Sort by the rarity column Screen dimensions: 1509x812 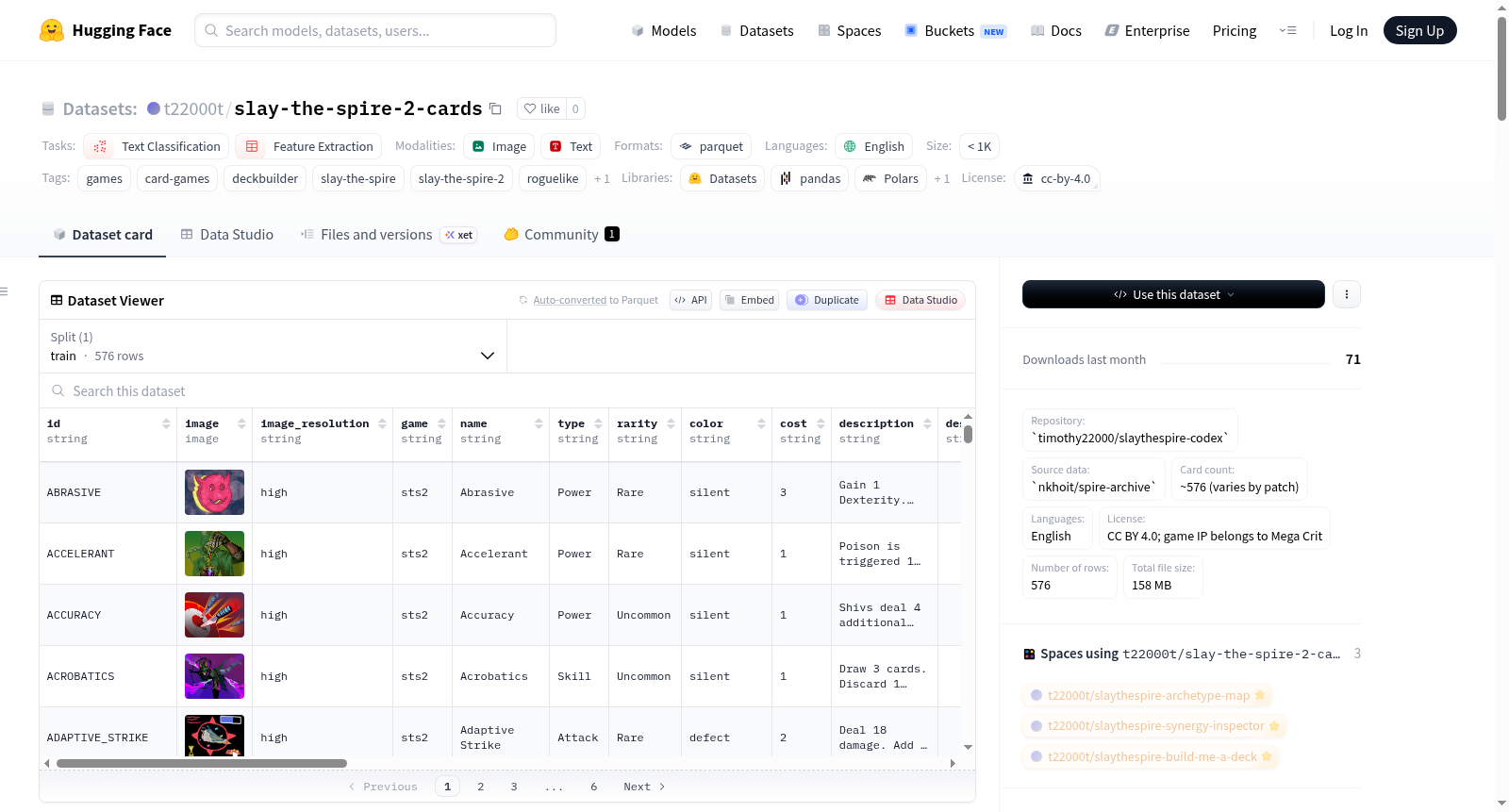671,423
